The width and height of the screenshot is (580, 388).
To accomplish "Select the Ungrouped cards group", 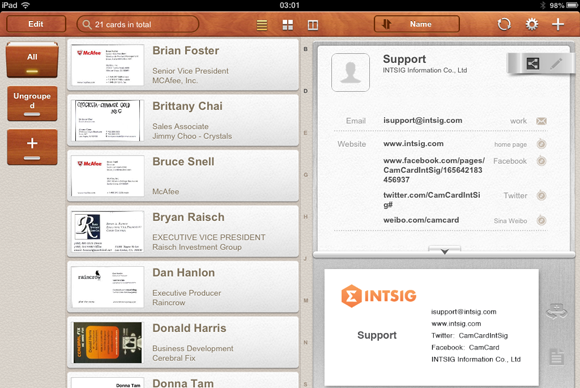I will (32, 104).
